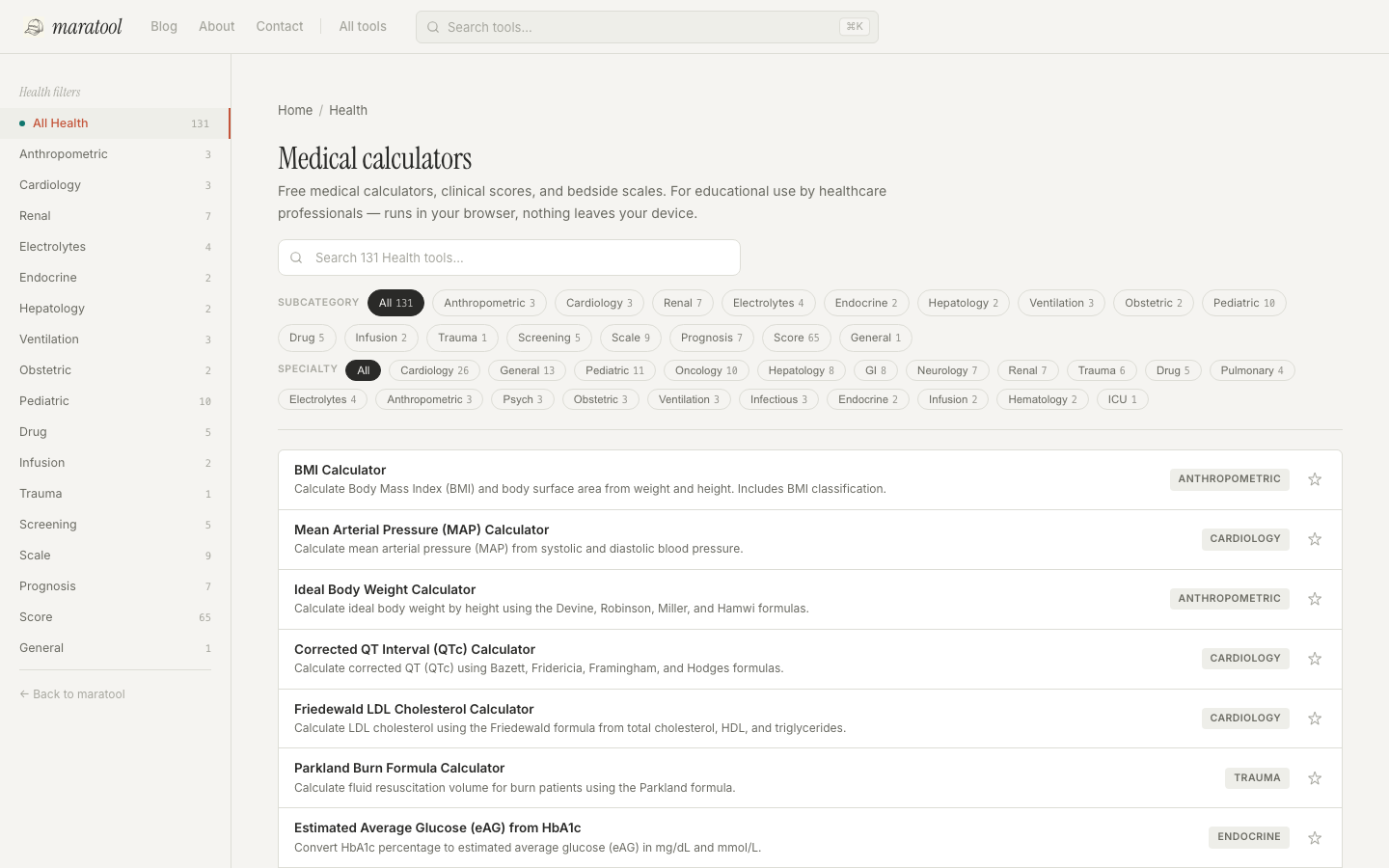This screenshot has width=1389, height=868.
Task: Toggle the Anthropometric 3 subcategory chip
Action: (x=489, y=303)
